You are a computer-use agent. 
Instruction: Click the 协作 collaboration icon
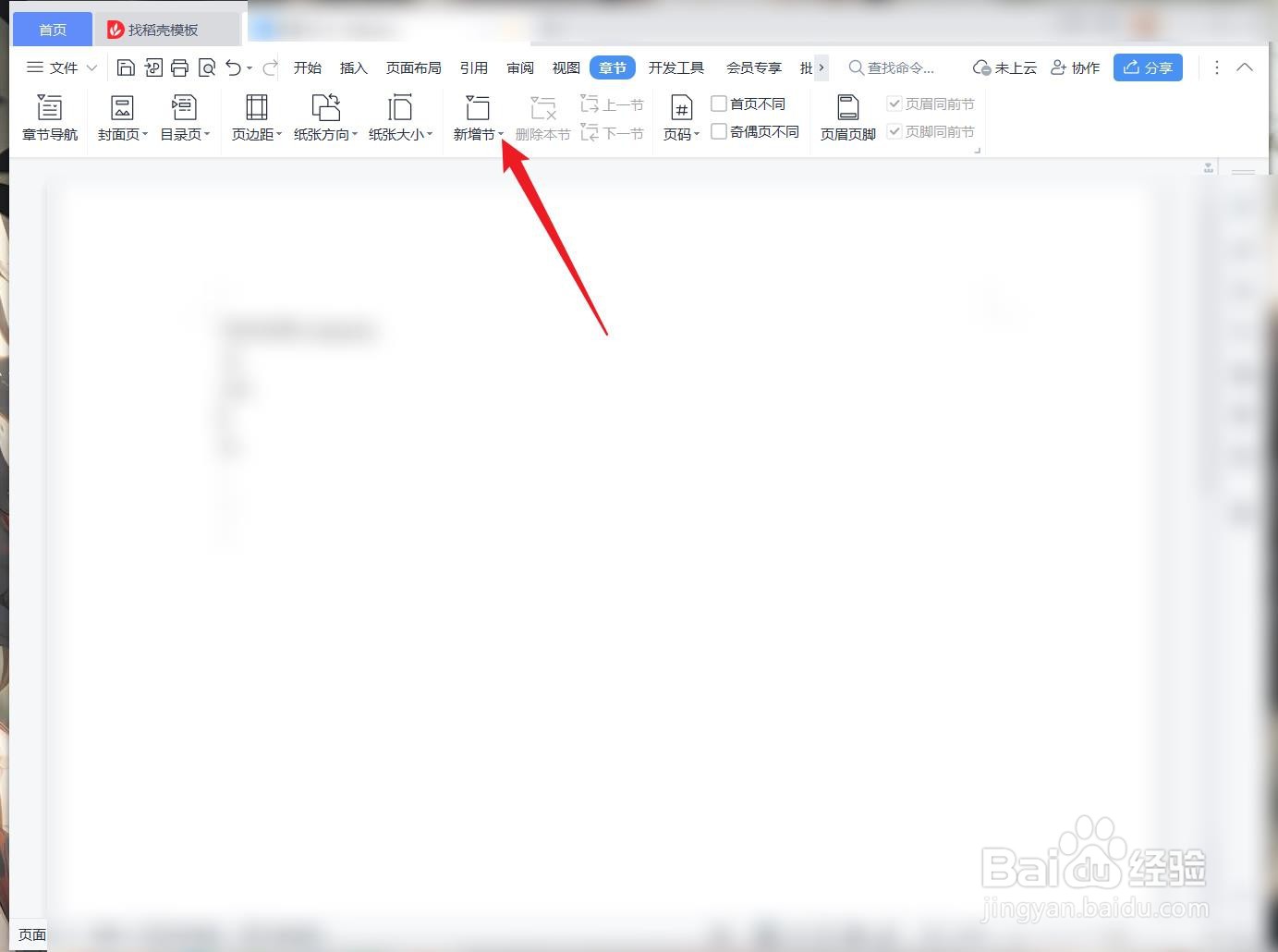coord(1059,67)
